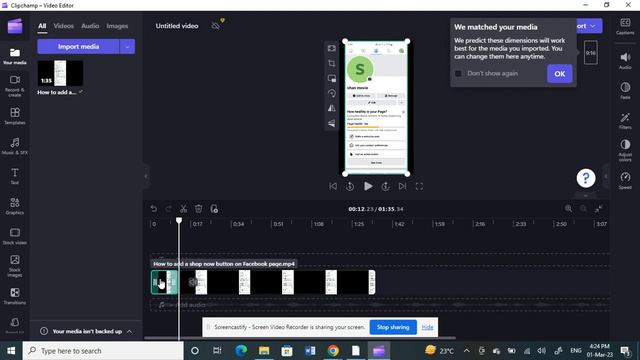Enter fullscreen preview
Image resolution: width=640 pixels, height=360 pixels.
(x=419, y=186)
